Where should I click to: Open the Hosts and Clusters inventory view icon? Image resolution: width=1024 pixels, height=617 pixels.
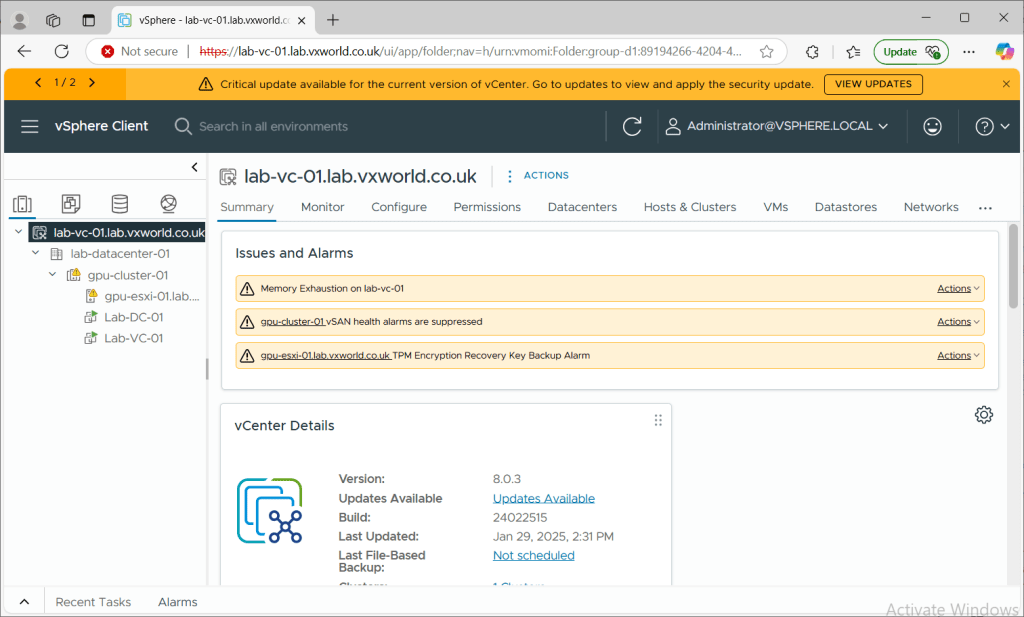(x=22, y=204)
